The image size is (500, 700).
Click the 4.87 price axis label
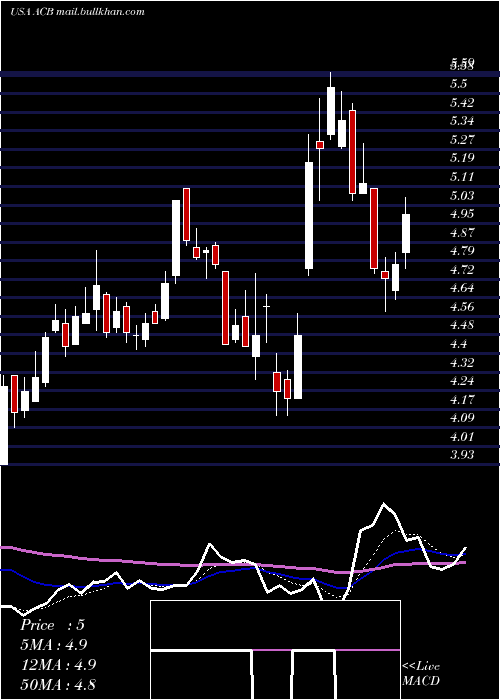click(x=462, y=233)
